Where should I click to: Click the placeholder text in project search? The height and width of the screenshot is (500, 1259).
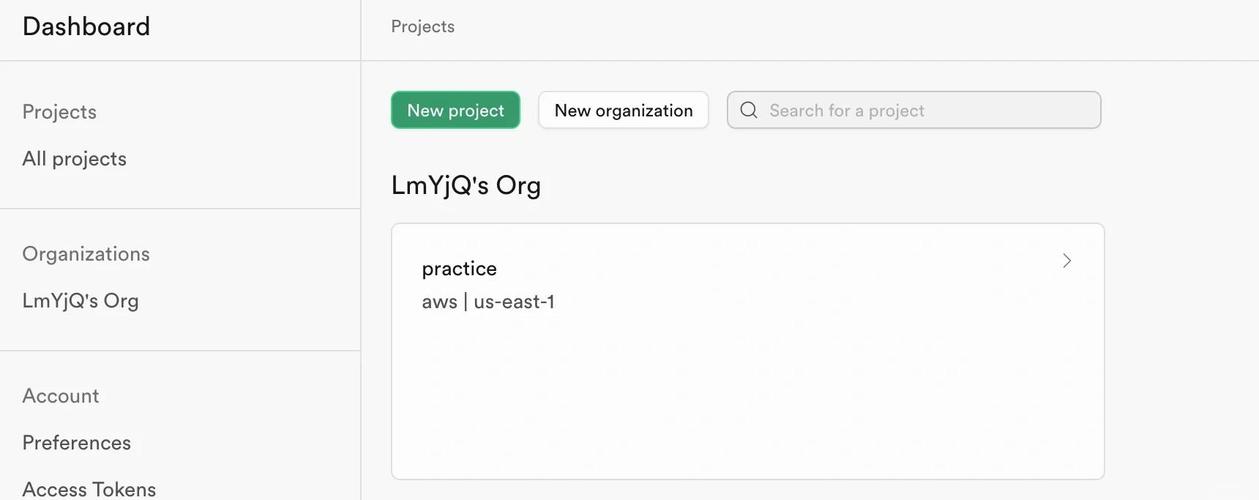point(846,110)
